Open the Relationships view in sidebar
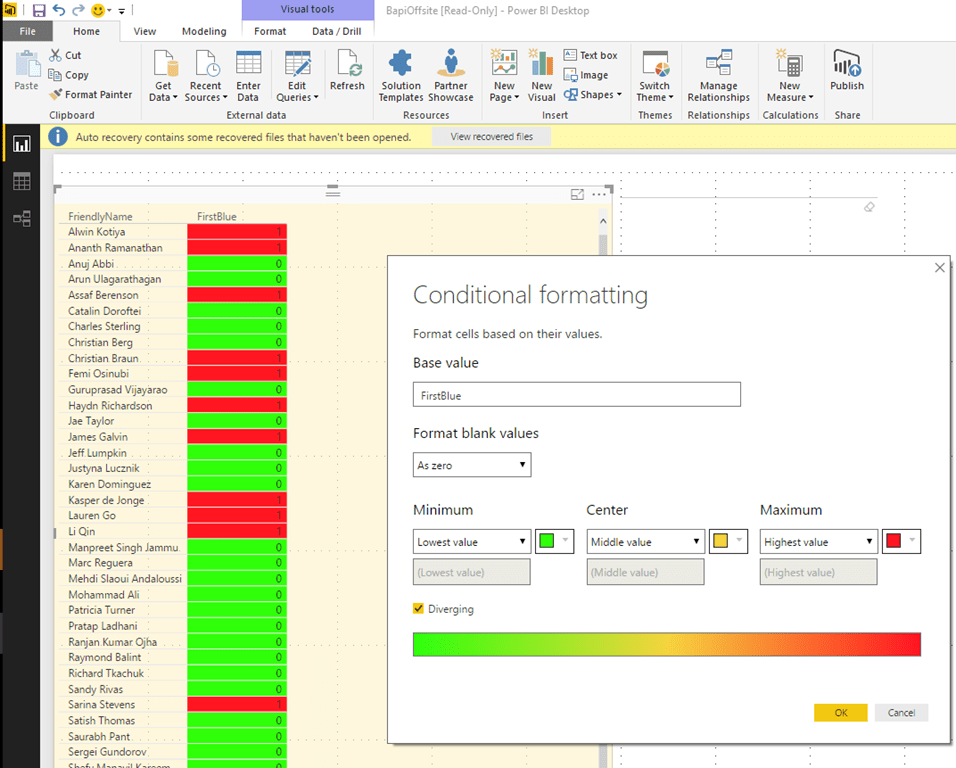Screen dimensions: 956x768 [x=21, y=218]
